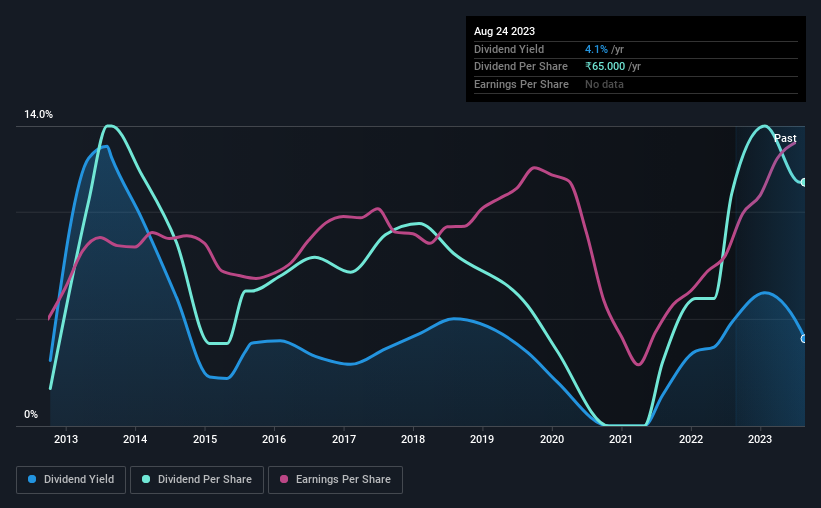Screen dimensions: 821x508
Task: Select the 2019 x-axis year label
Action: 482,439
